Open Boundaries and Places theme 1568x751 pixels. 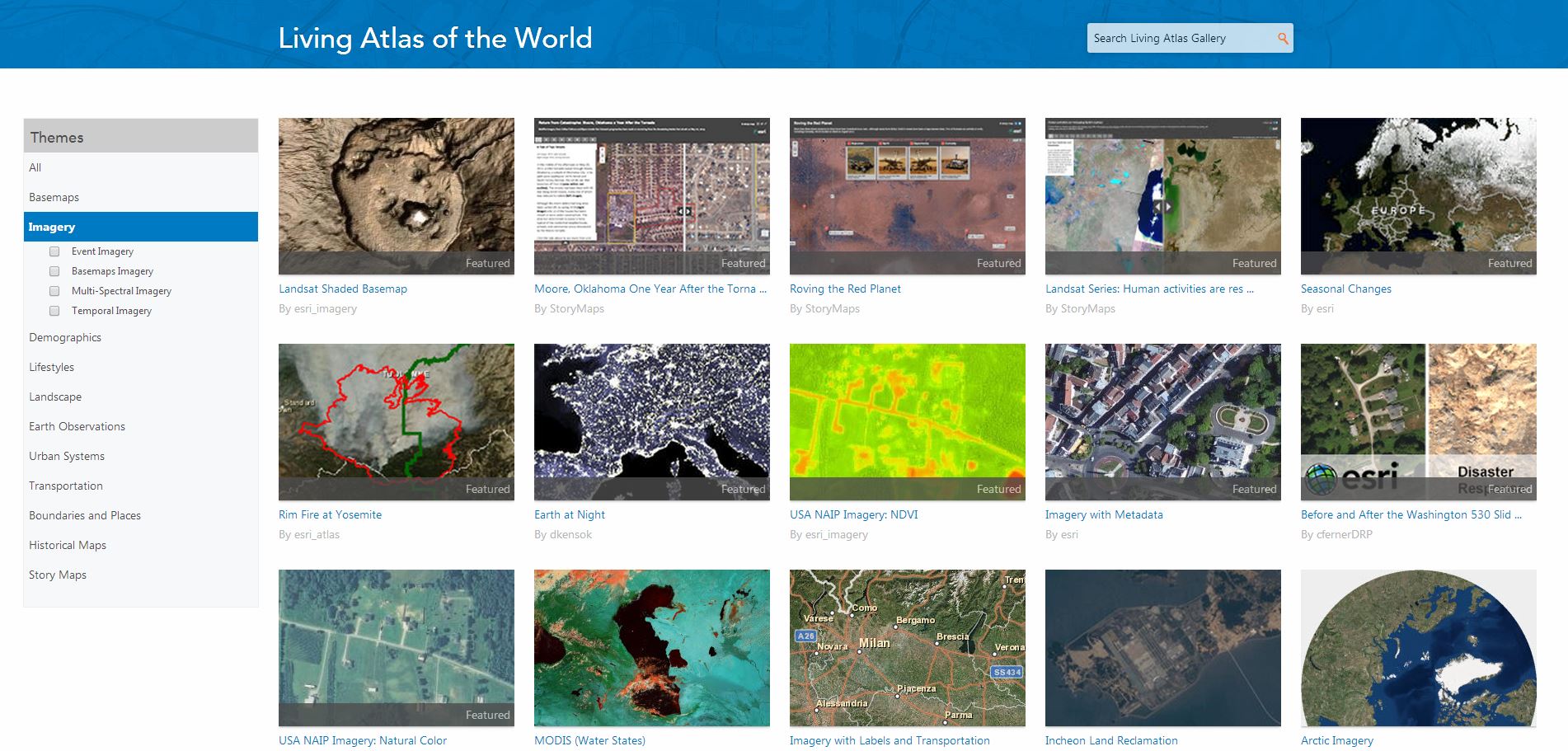pyautogui.click(x=141, y=515)
